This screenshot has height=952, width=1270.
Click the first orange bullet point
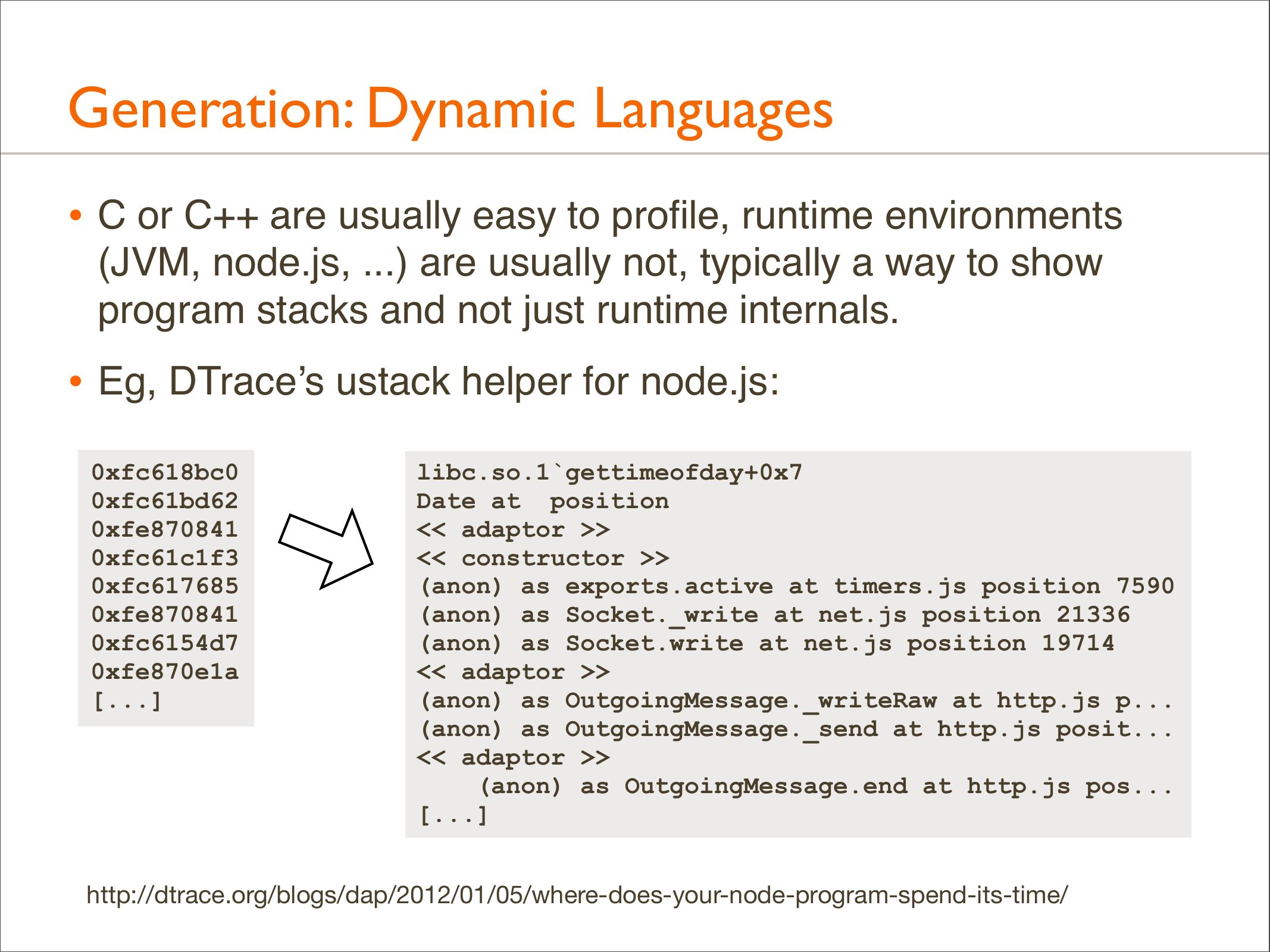pos(75,215)
